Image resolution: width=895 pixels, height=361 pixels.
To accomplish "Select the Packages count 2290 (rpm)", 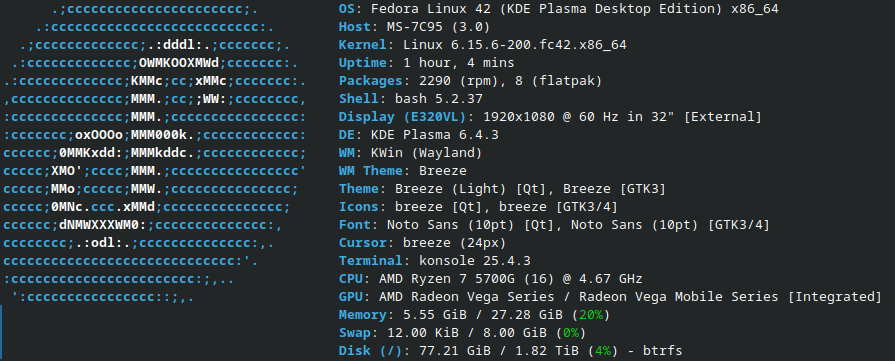I will [x=466, y=81].
